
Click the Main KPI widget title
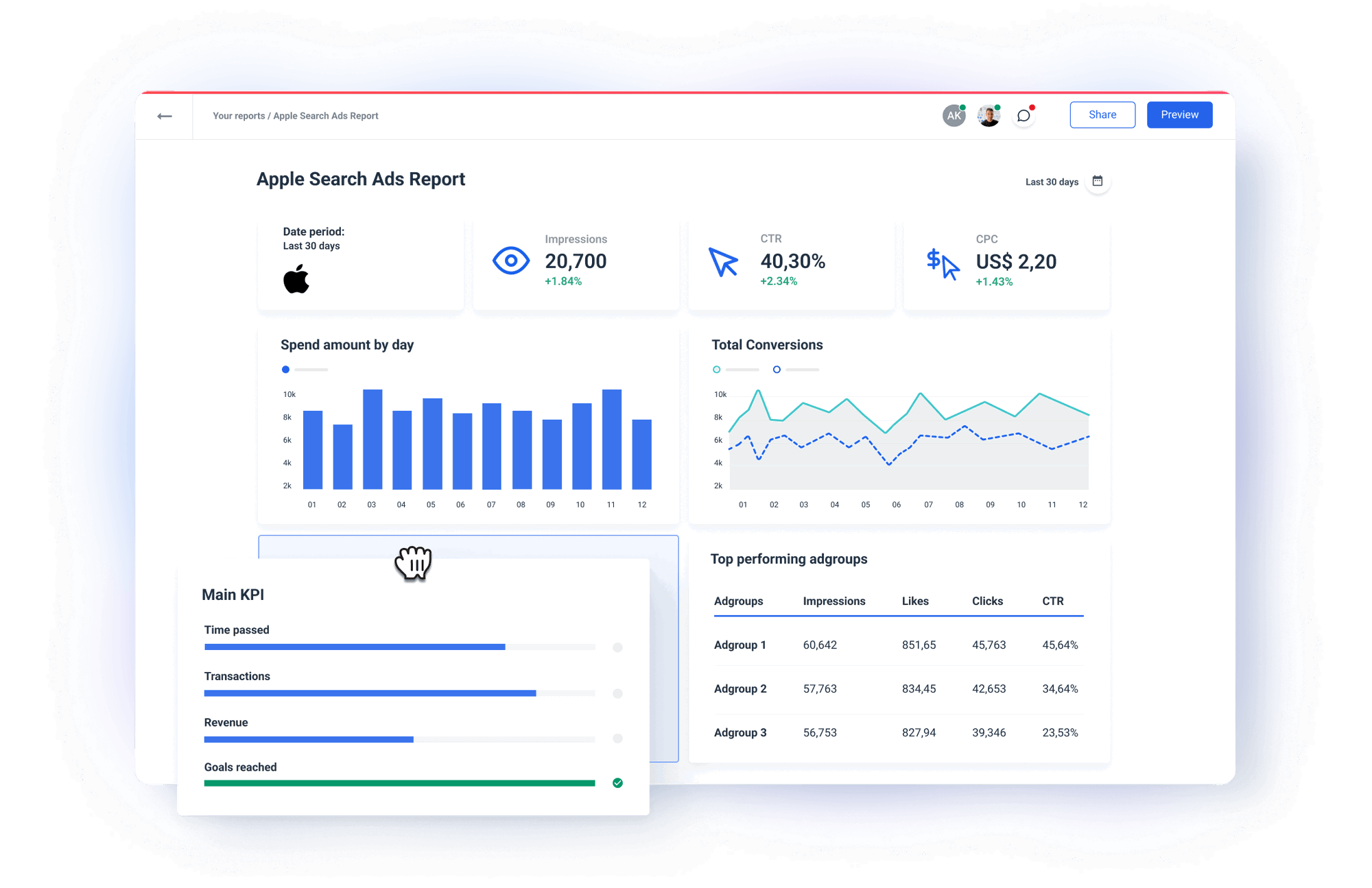pyautogui.click(x=233, y=595)
